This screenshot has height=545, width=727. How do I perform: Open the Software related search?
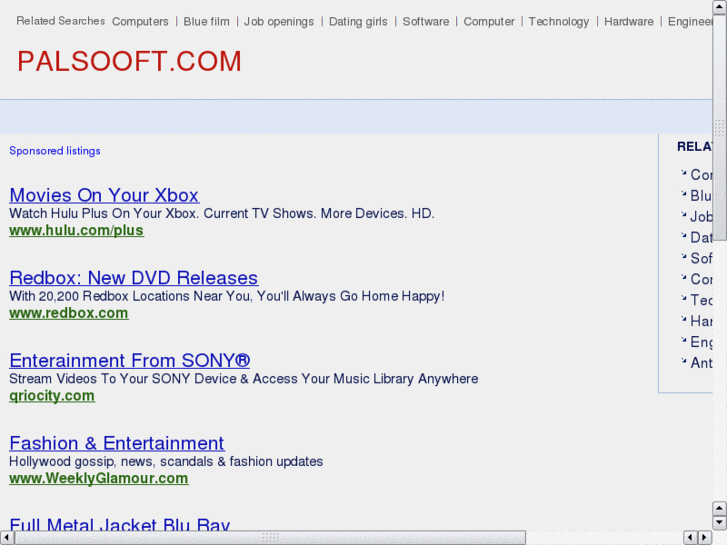426,22
